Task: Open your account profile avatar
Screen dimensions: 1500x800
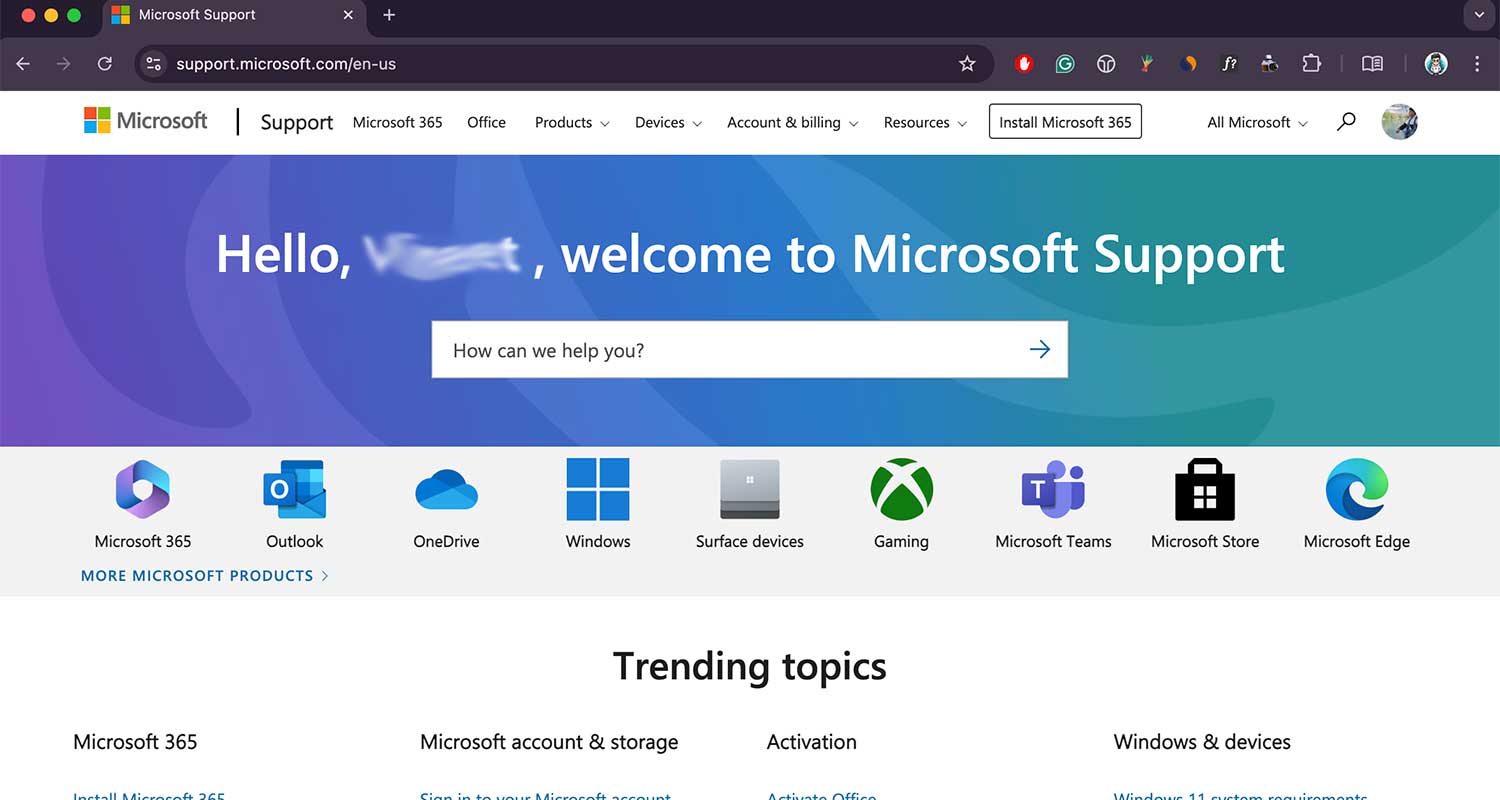Action: pos(1398,121)
